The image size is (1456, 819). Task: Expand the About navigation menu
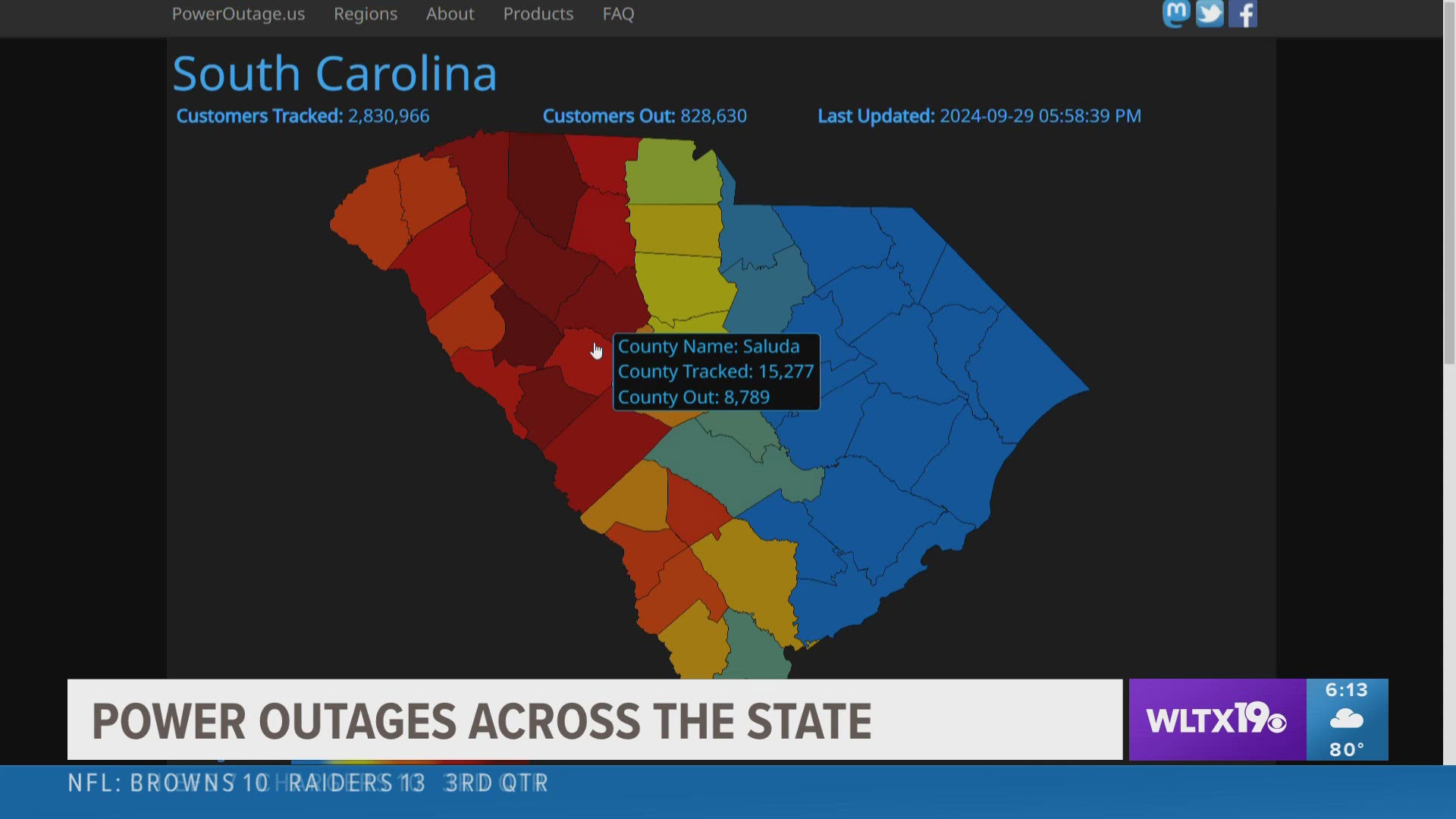tap(449, 12)
